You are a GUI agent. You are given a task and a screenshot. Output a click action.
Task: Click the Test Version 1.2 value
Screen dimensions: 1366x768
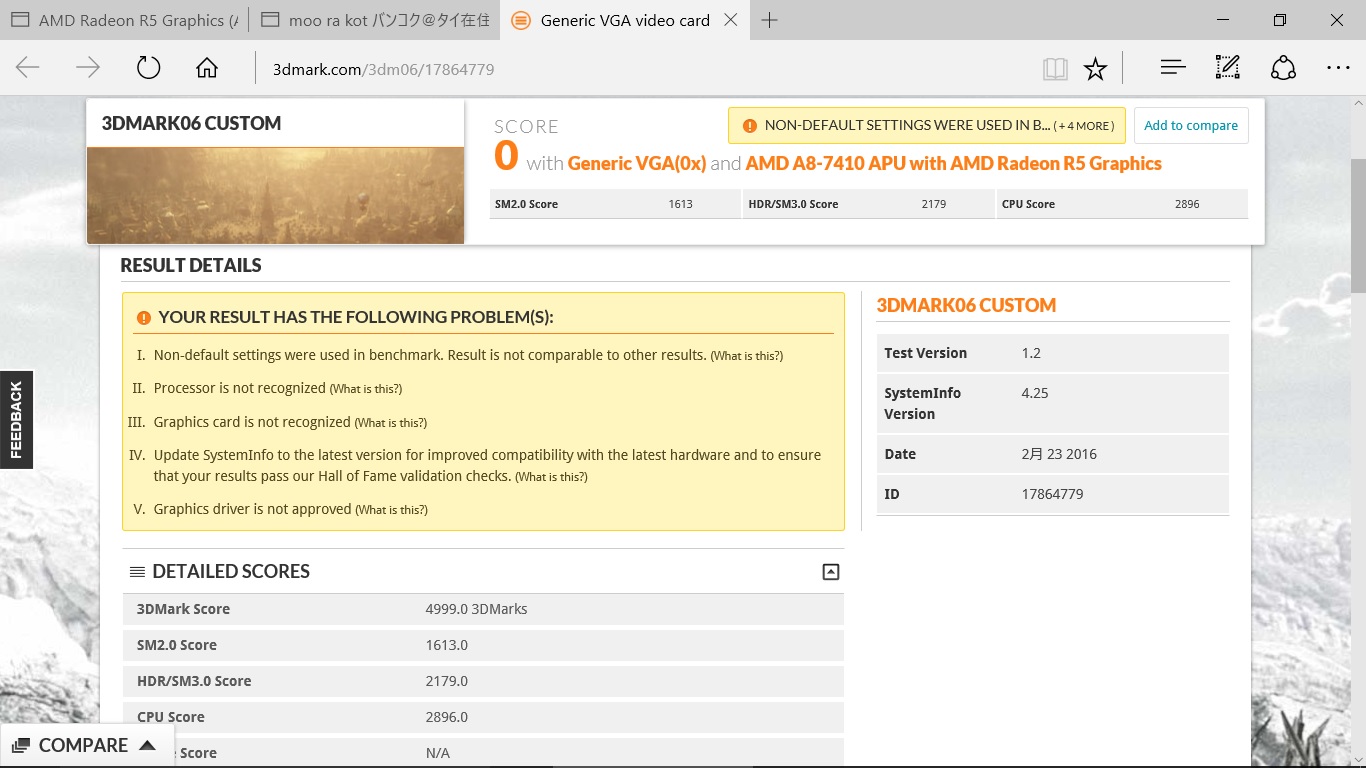(x=1031, y=353)
